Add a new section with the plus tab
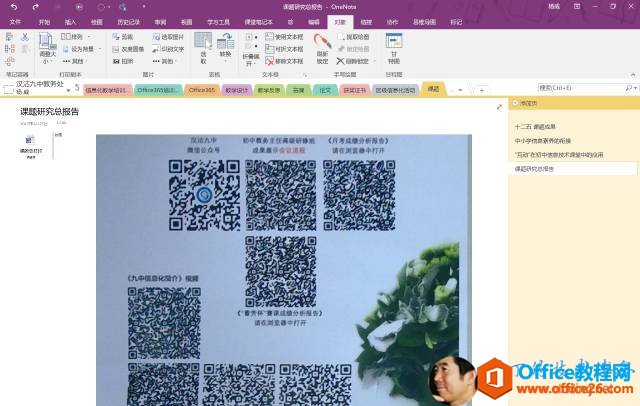The width and height of the screenshot is (640, 406). pyautogui.click(x=483, y=90)
